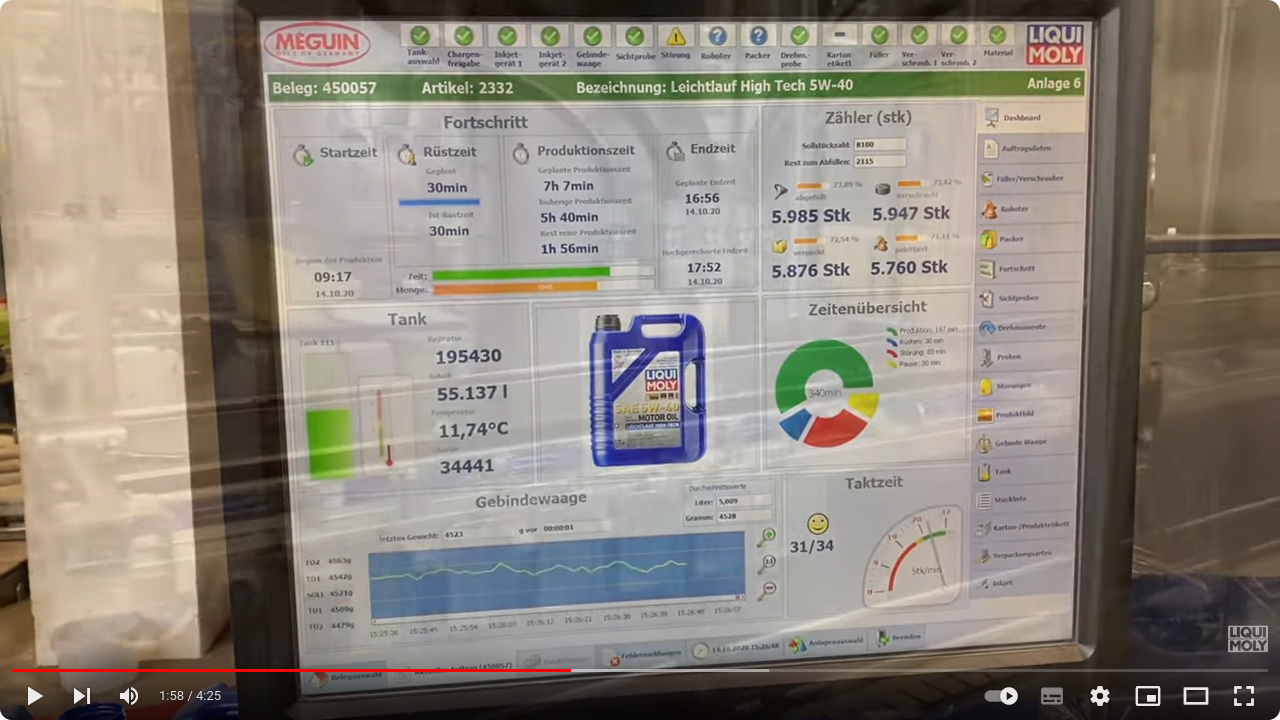The width and height of the screenshot is (1280, 720).
Task: Open Gebinde Waage in the sidebar
Action: point(1024,442)
